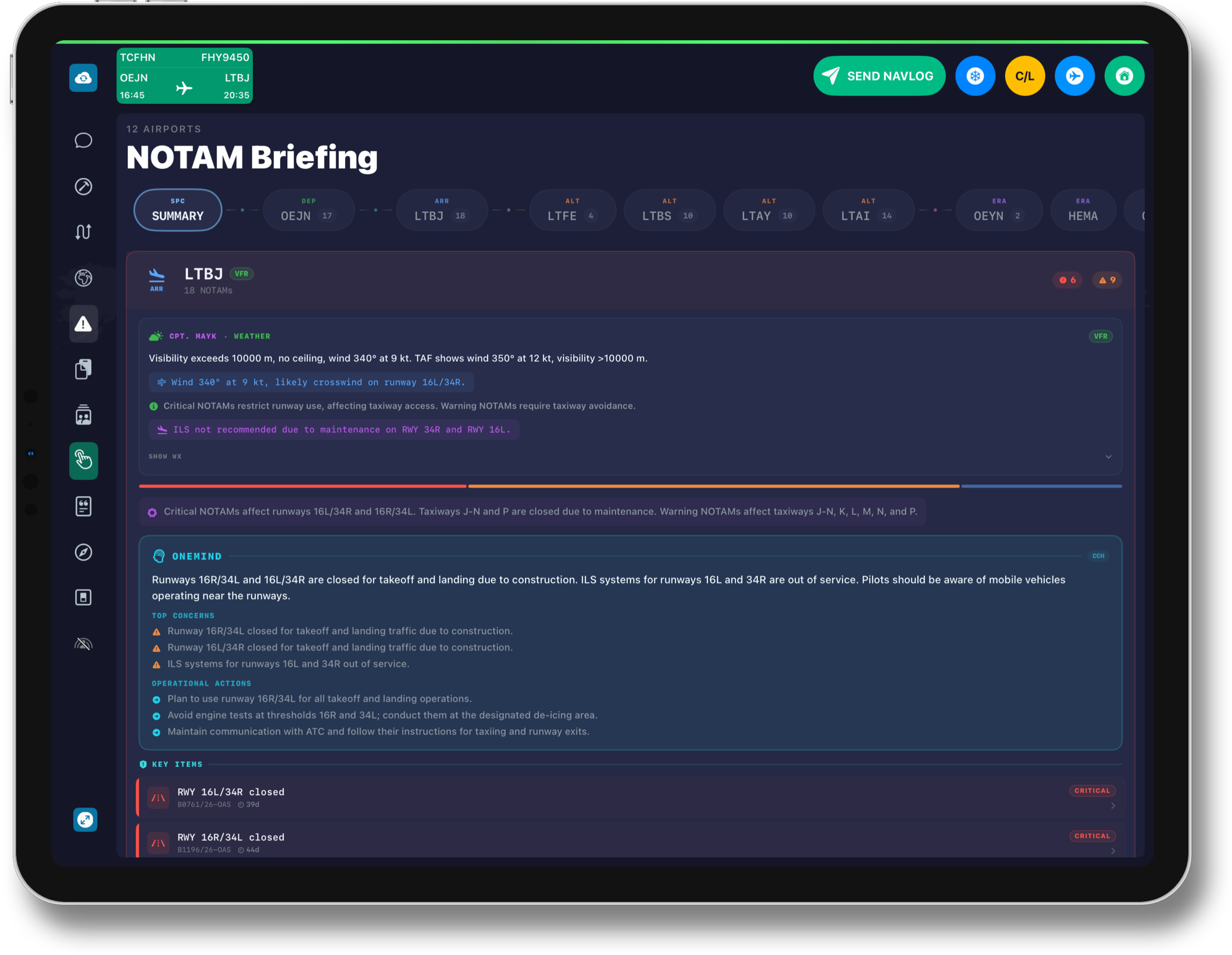Select the NOTAM warning triangle panel

(84, 324)
